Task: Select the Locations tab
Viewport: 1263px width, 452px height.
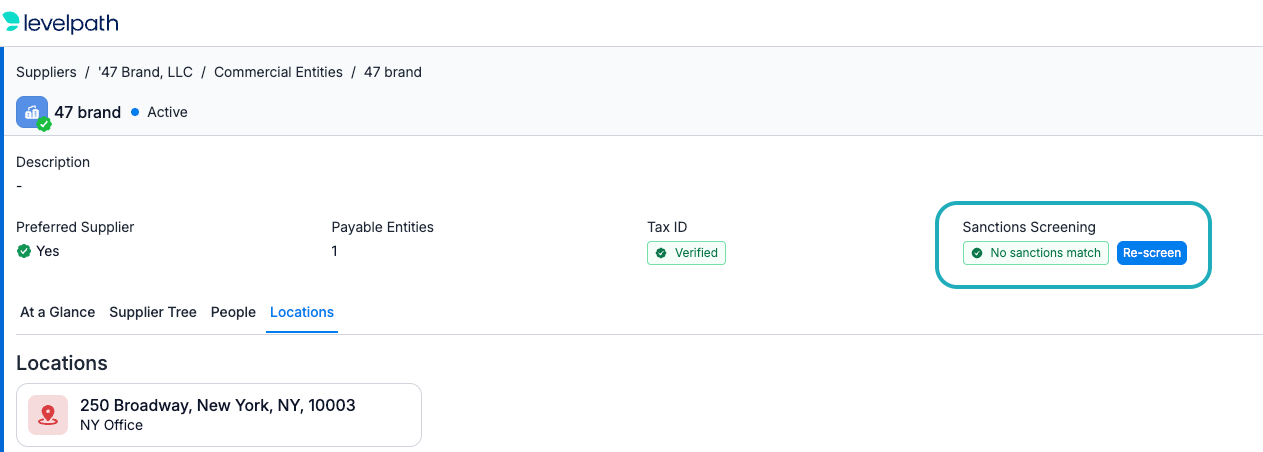Action: pyautogui.click(x=302, y=312)
